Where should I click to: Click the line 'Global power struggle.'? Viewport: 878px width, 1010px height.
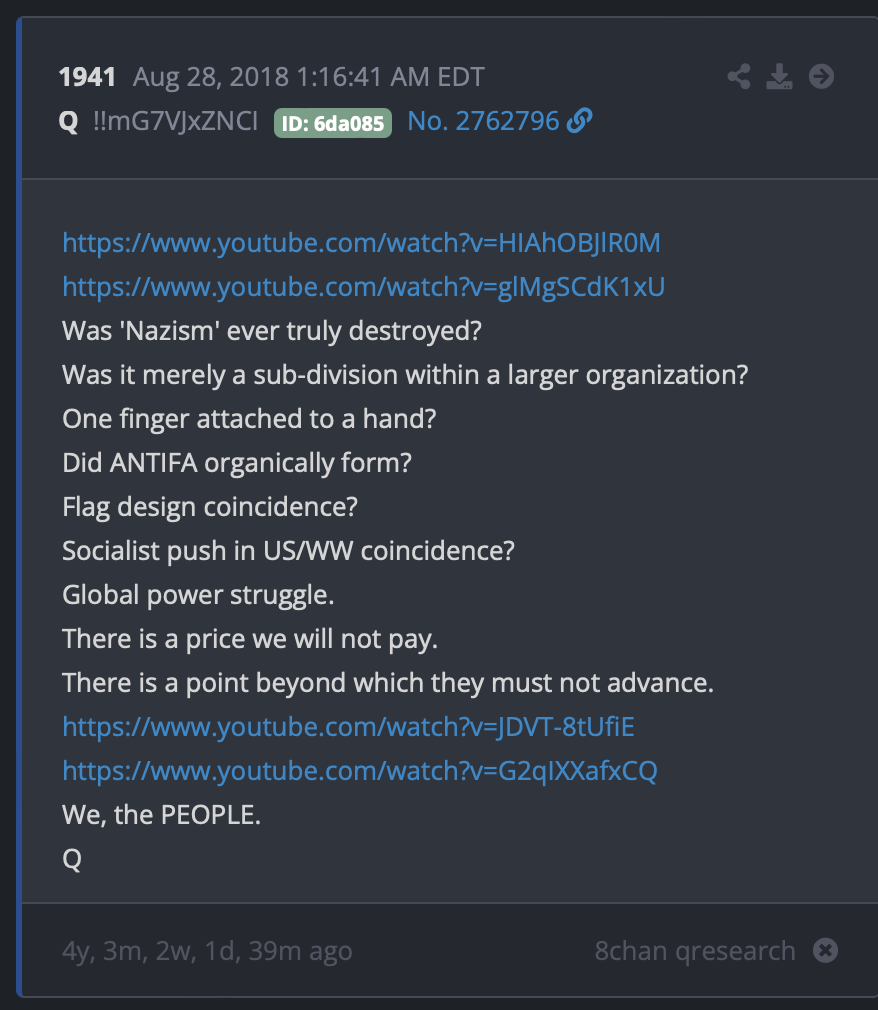[198, 595]
